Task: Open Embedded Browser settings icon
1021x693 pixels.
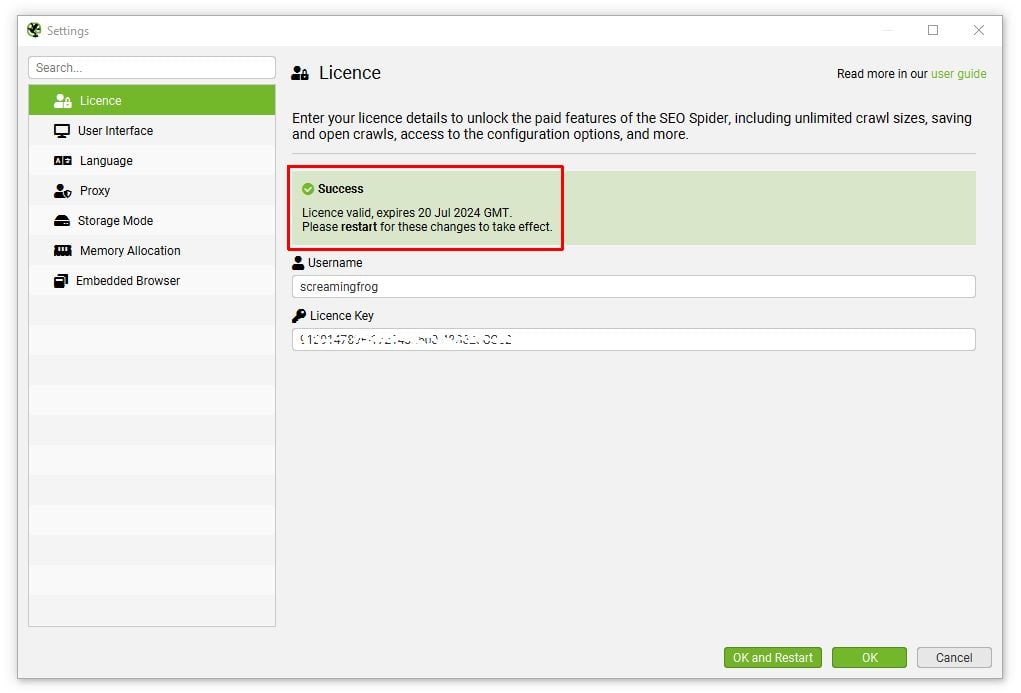Action: (61, 281)
